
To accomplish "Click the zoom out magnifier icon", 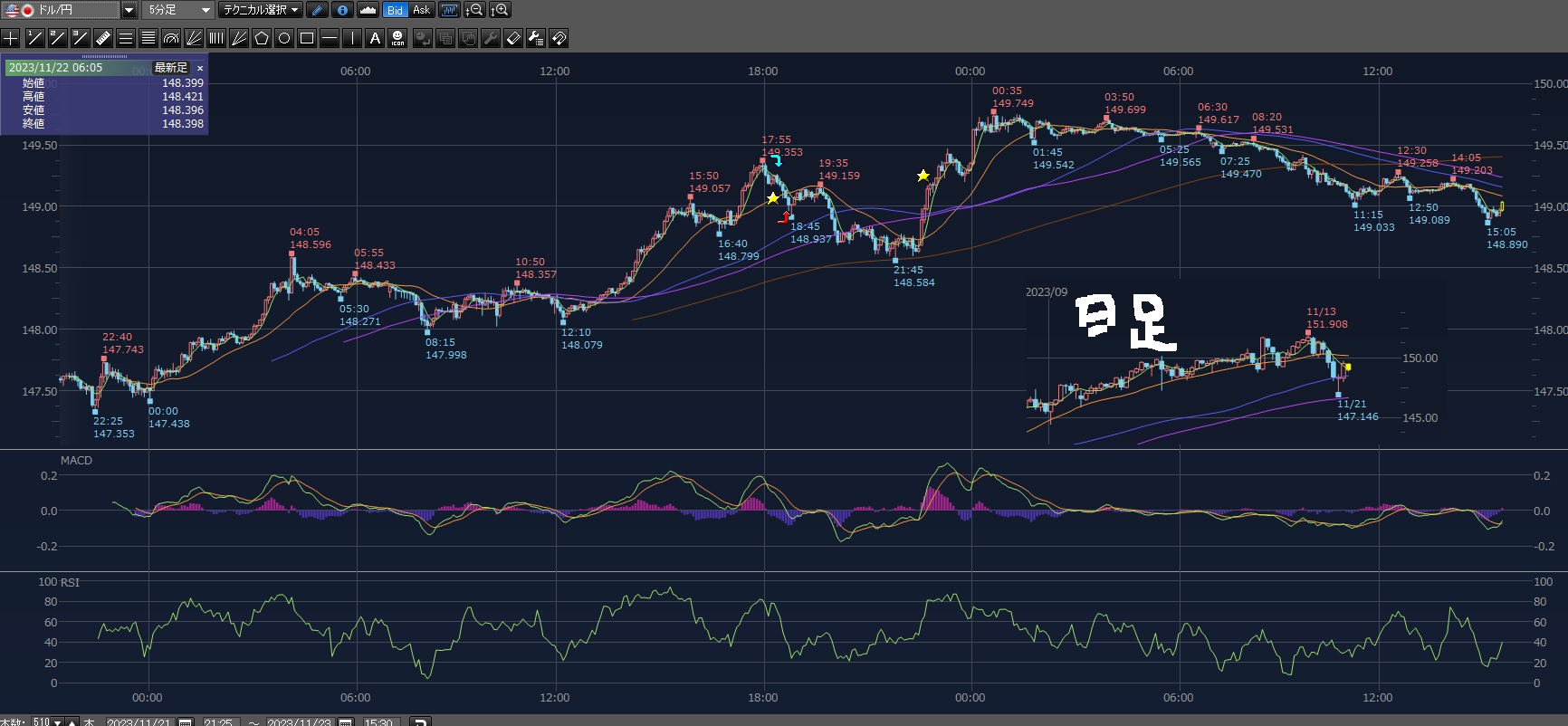I will coord(474,10).
